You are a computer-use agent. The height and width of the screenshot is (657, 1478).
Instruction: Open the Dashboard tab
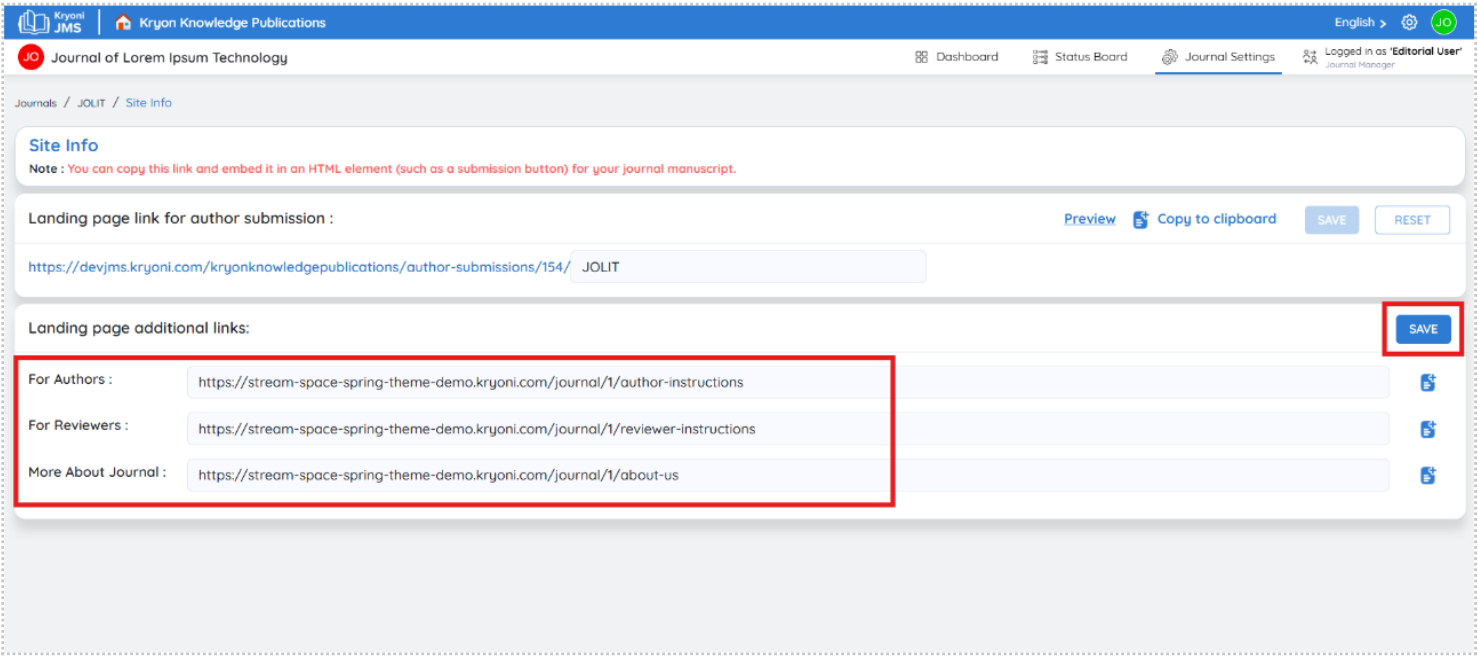[x=956, y=57]
